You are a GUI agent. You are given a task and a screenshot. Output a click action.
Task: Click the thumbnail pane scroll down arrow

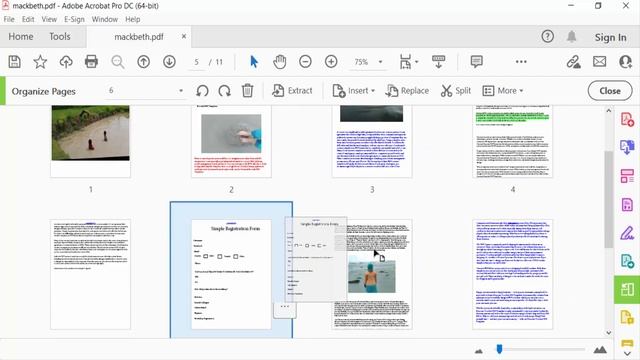tap(609, 333)
